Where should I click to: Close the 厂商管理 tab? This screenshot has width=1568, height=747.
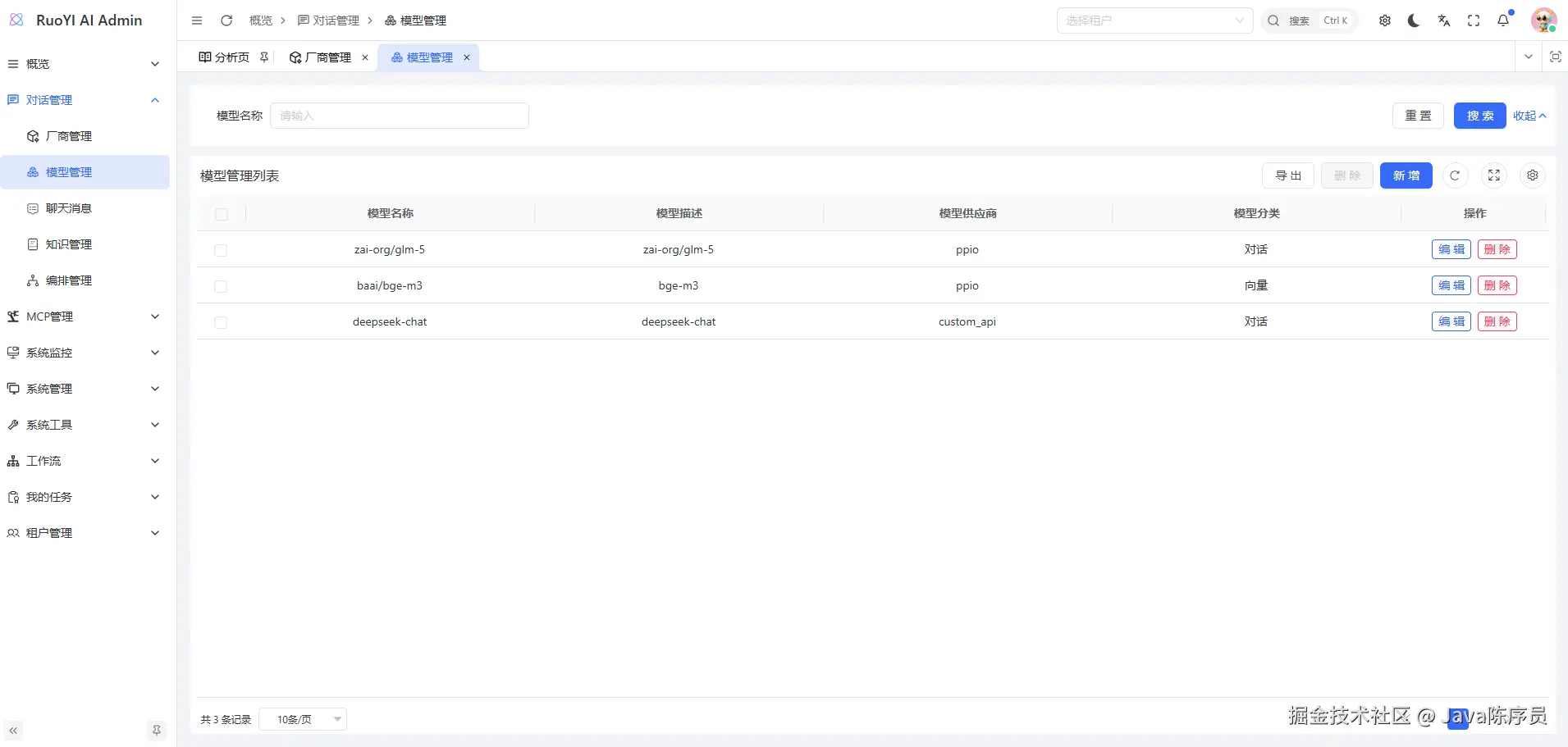[x=365, y=57]
